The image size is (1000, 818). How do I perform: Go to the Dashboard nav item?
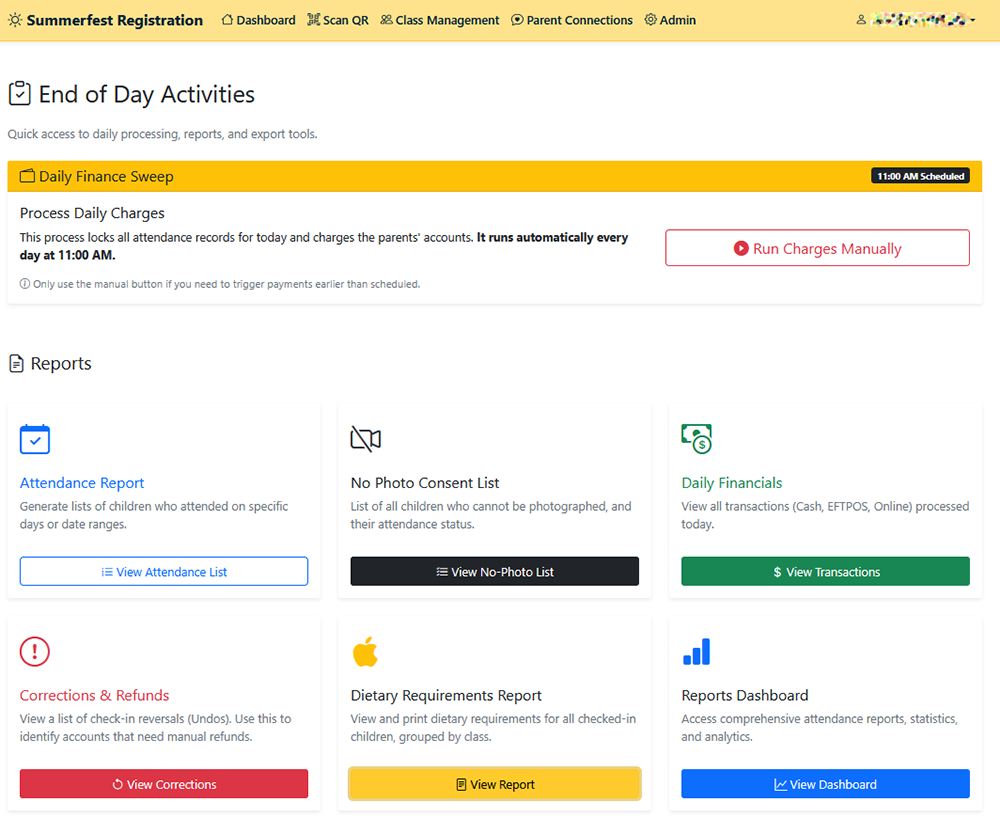(x=258, y=20)
